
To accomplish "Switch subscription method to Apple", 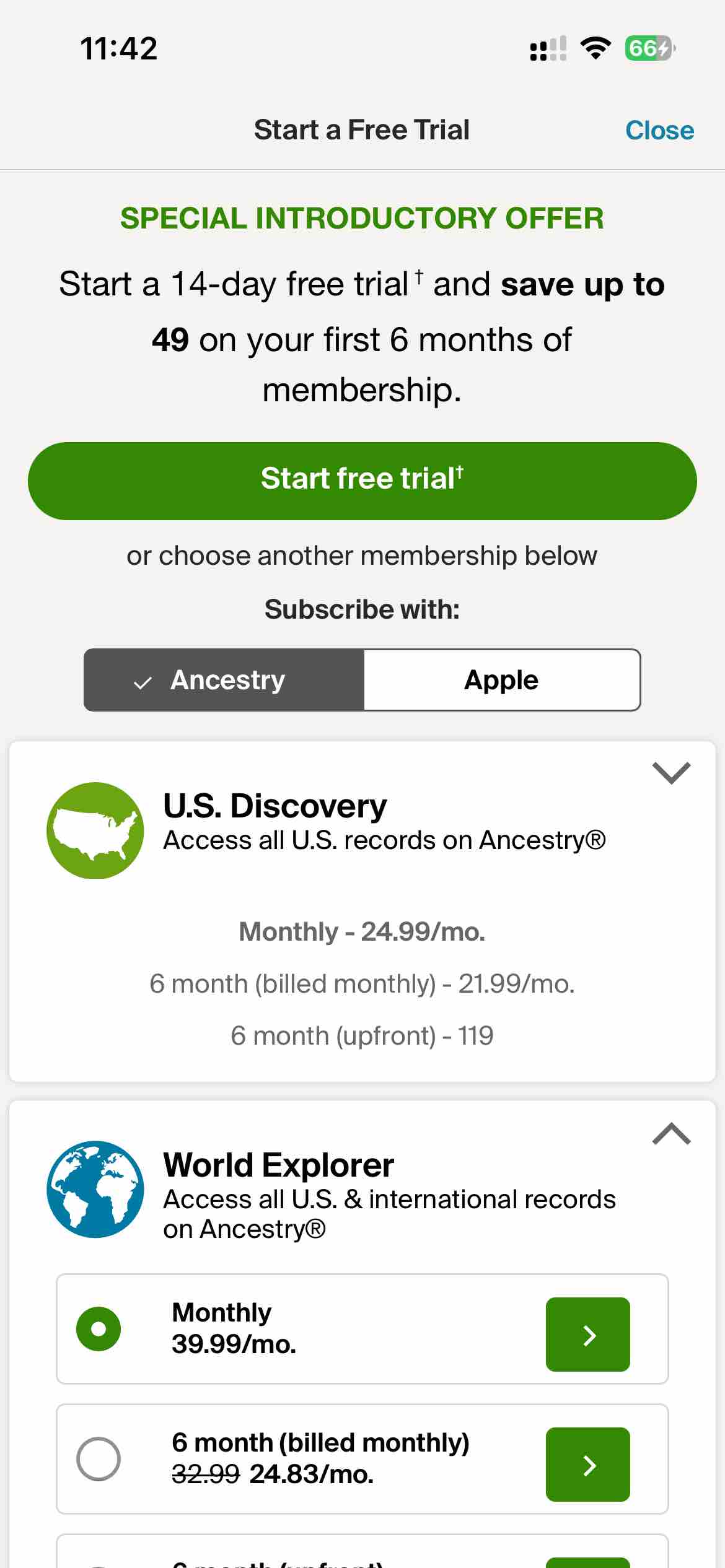I will (x=501, y=679).
